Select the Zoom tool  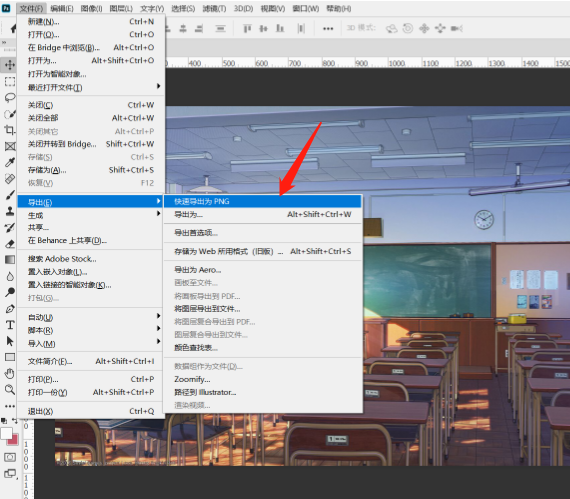tap(9, 390)
